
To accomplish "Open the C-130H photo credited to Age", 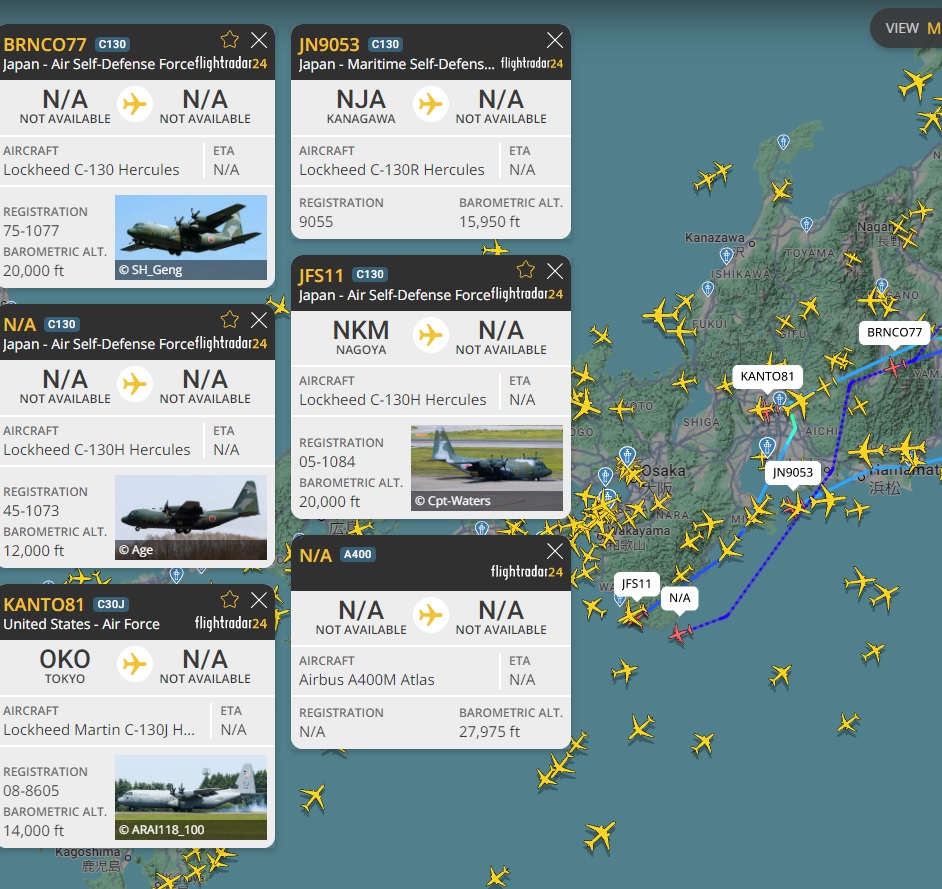I will point(190,517).
